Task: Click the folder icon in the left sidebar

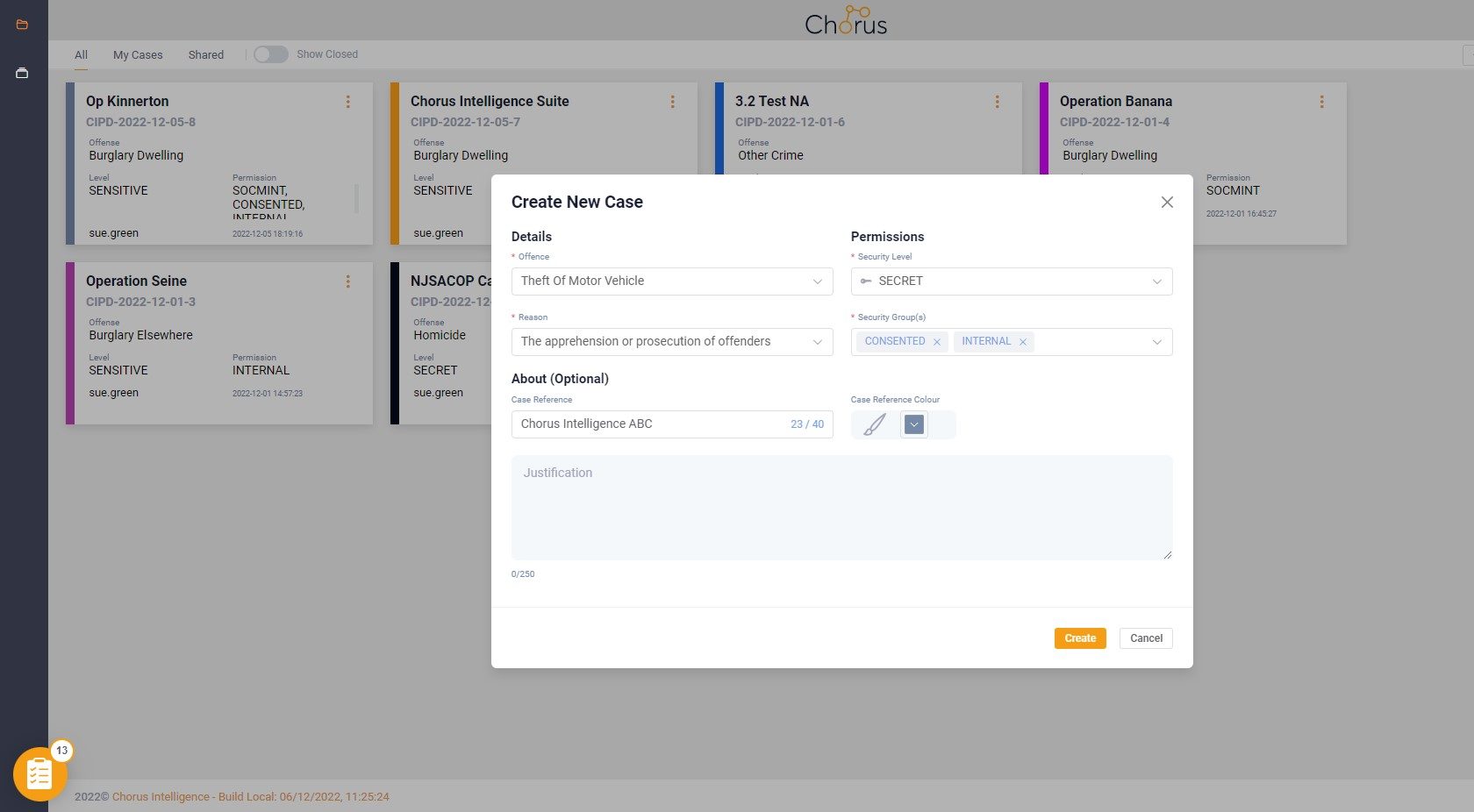Action: tap(22, 25)
